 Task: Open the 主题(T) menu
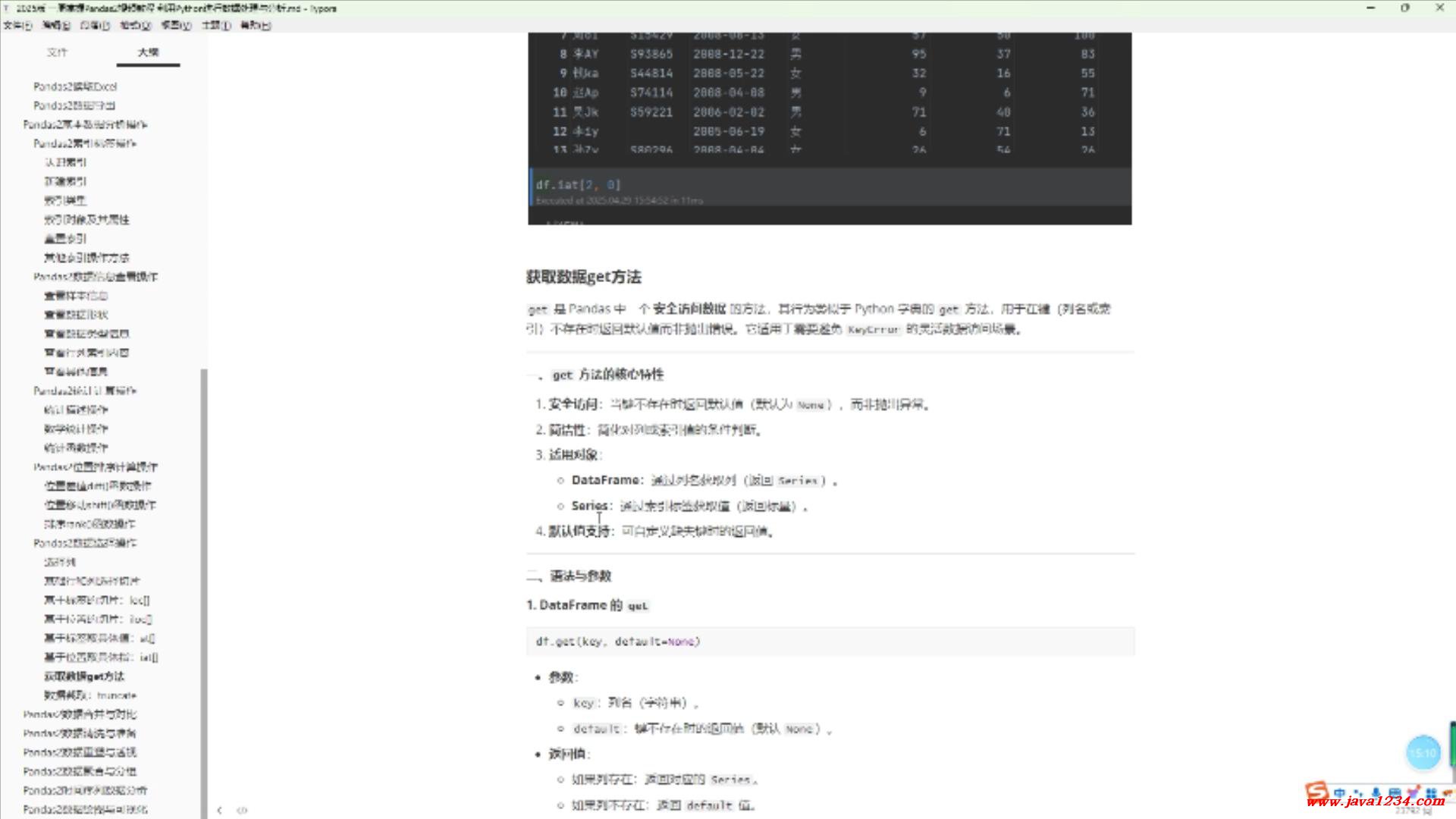point(216,25)
